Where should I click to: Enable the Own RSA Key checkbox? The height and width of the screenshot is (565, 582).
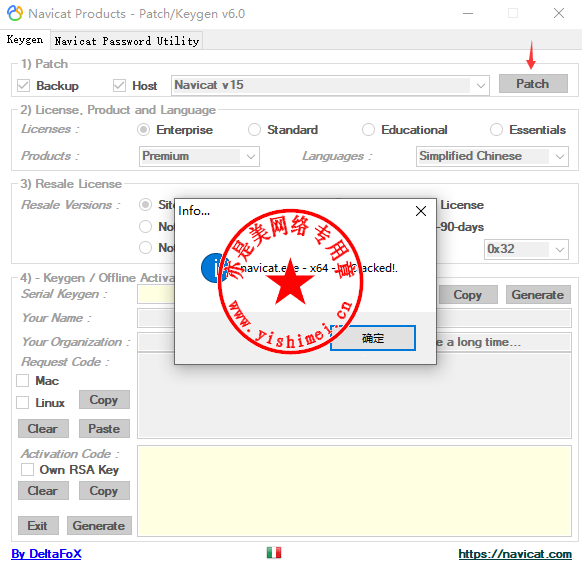tap(27, 470)
